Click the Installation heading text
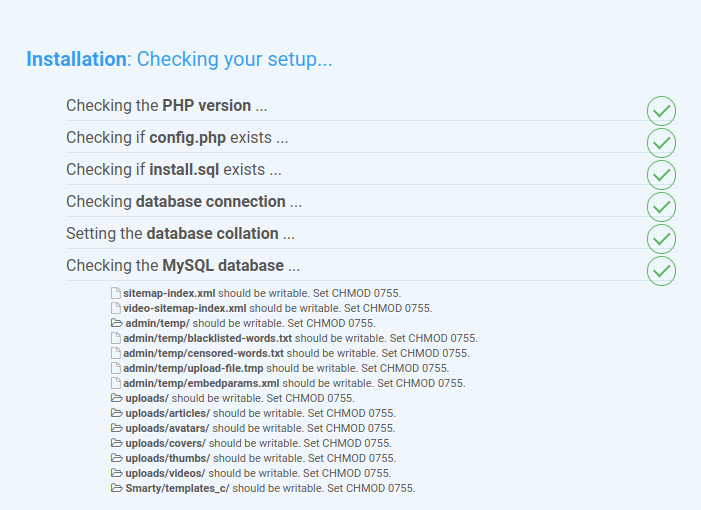The width and height of the screenshot is (701, 510). click(77, 59)
